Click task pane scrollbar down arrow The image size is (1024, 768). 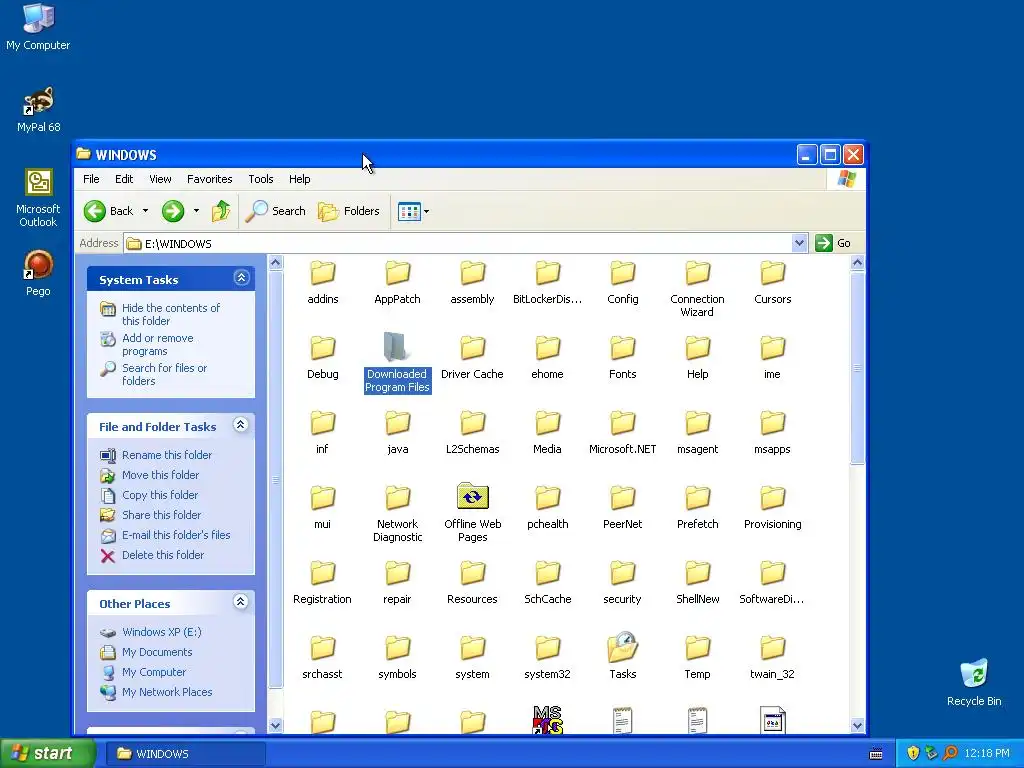tap(275, 725)
